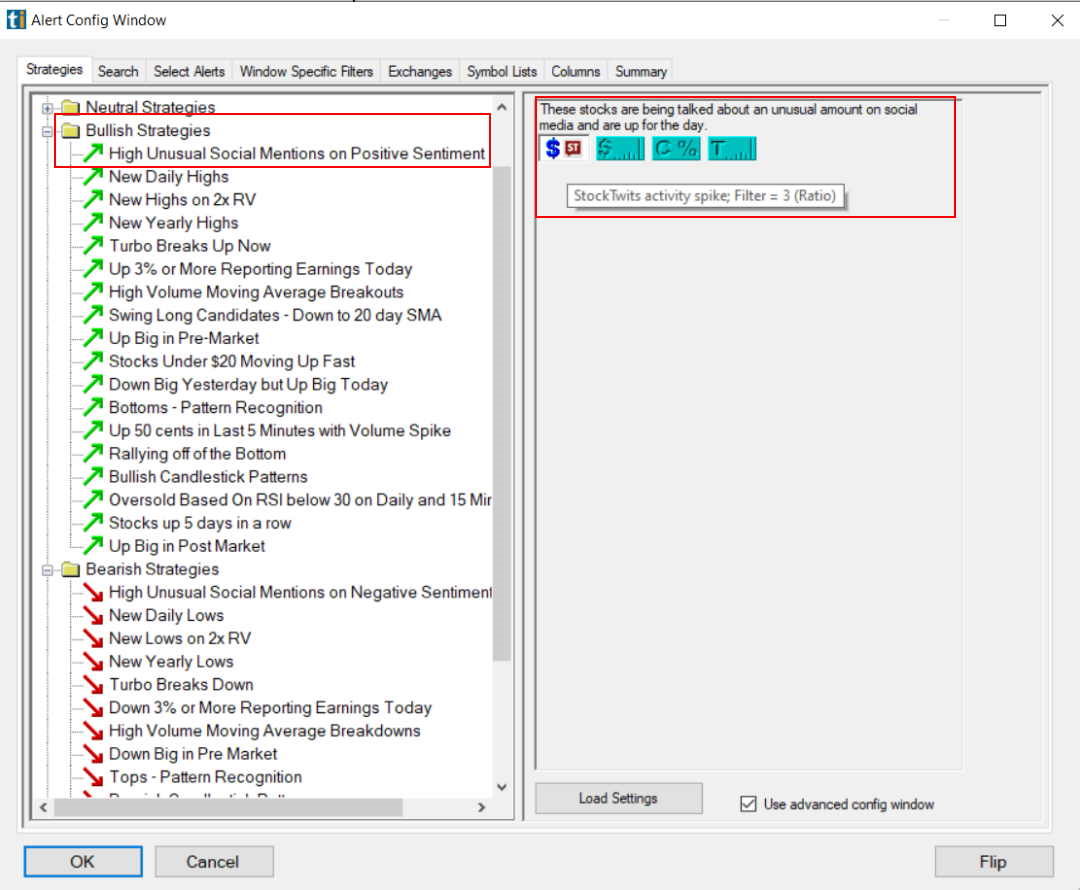Click the down arrow of the strategies list scrollbar
The width and height of the screenshot is (1080, 890).
501,787
